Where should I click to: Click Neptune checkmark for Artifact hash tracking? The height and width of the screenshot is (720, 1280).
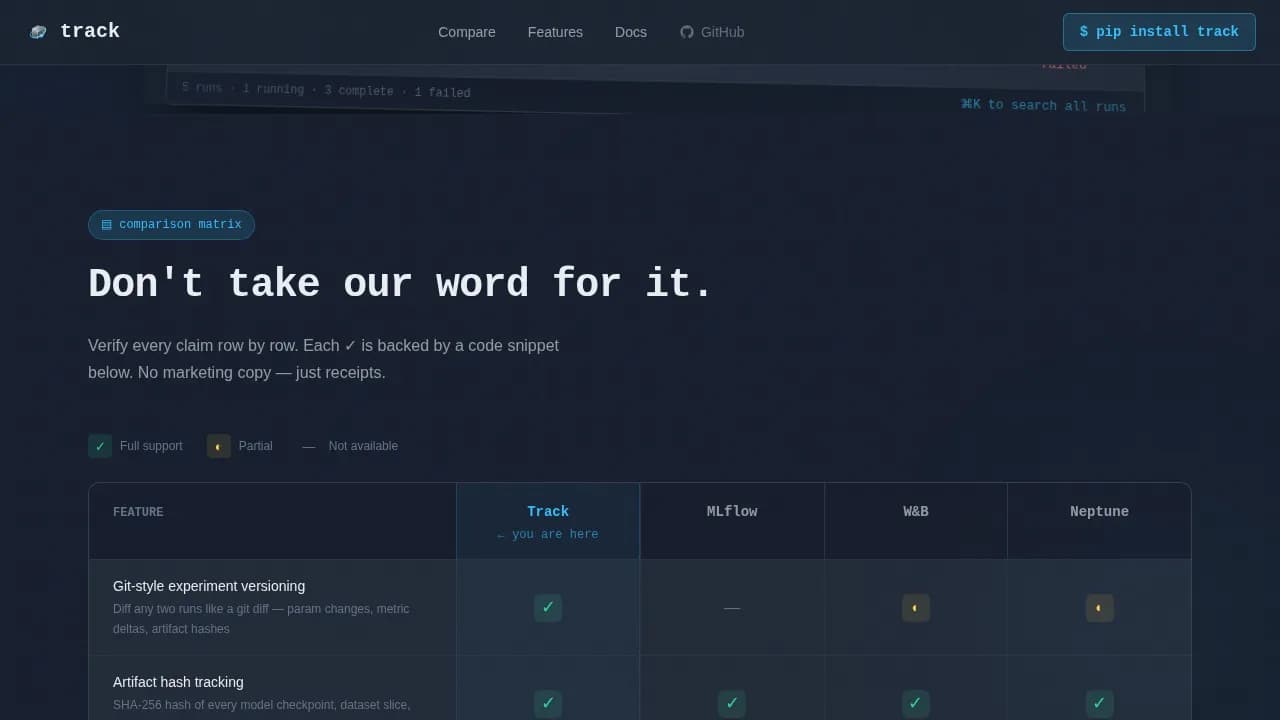(1099, 703)
